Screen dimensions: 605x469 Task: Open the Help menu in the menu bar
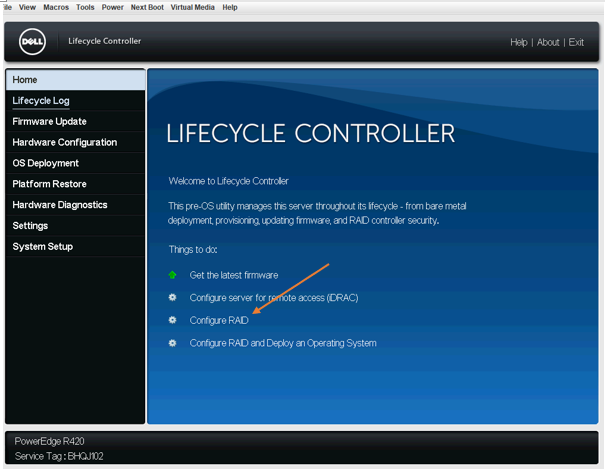(230, 7)
